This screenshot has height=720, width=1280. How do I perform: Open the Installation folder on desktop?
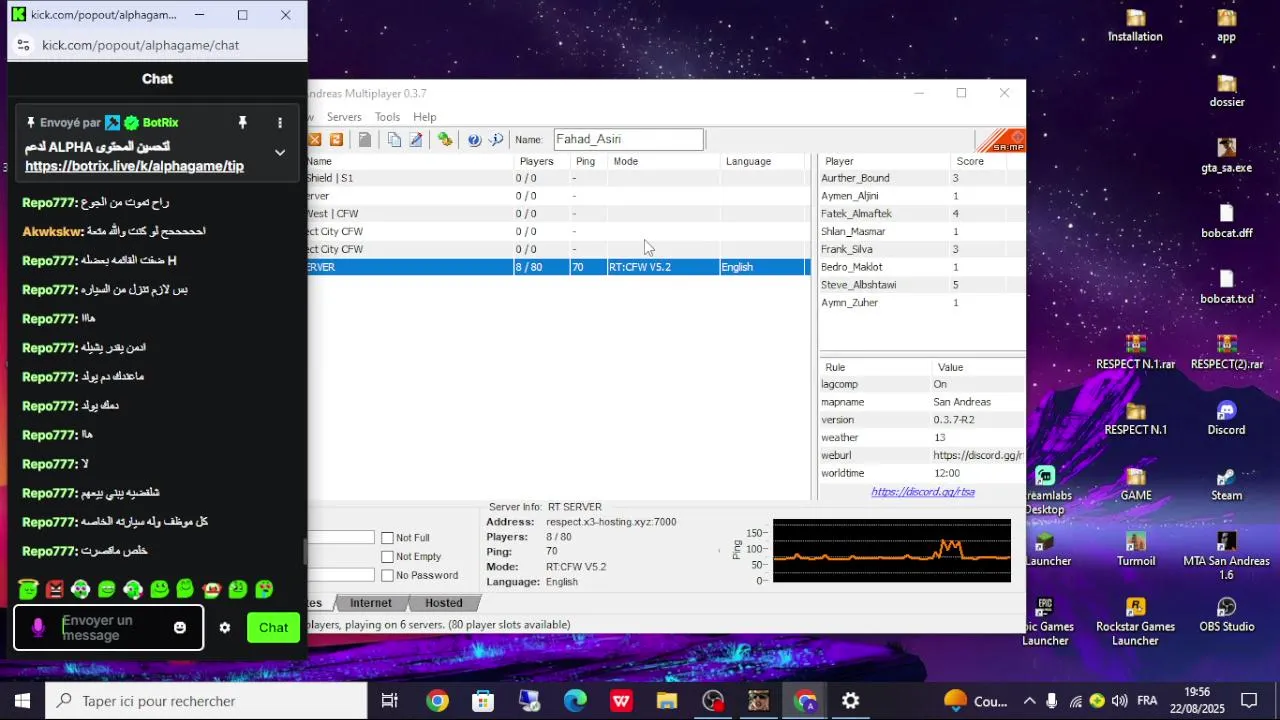(x=1135, y=25)
